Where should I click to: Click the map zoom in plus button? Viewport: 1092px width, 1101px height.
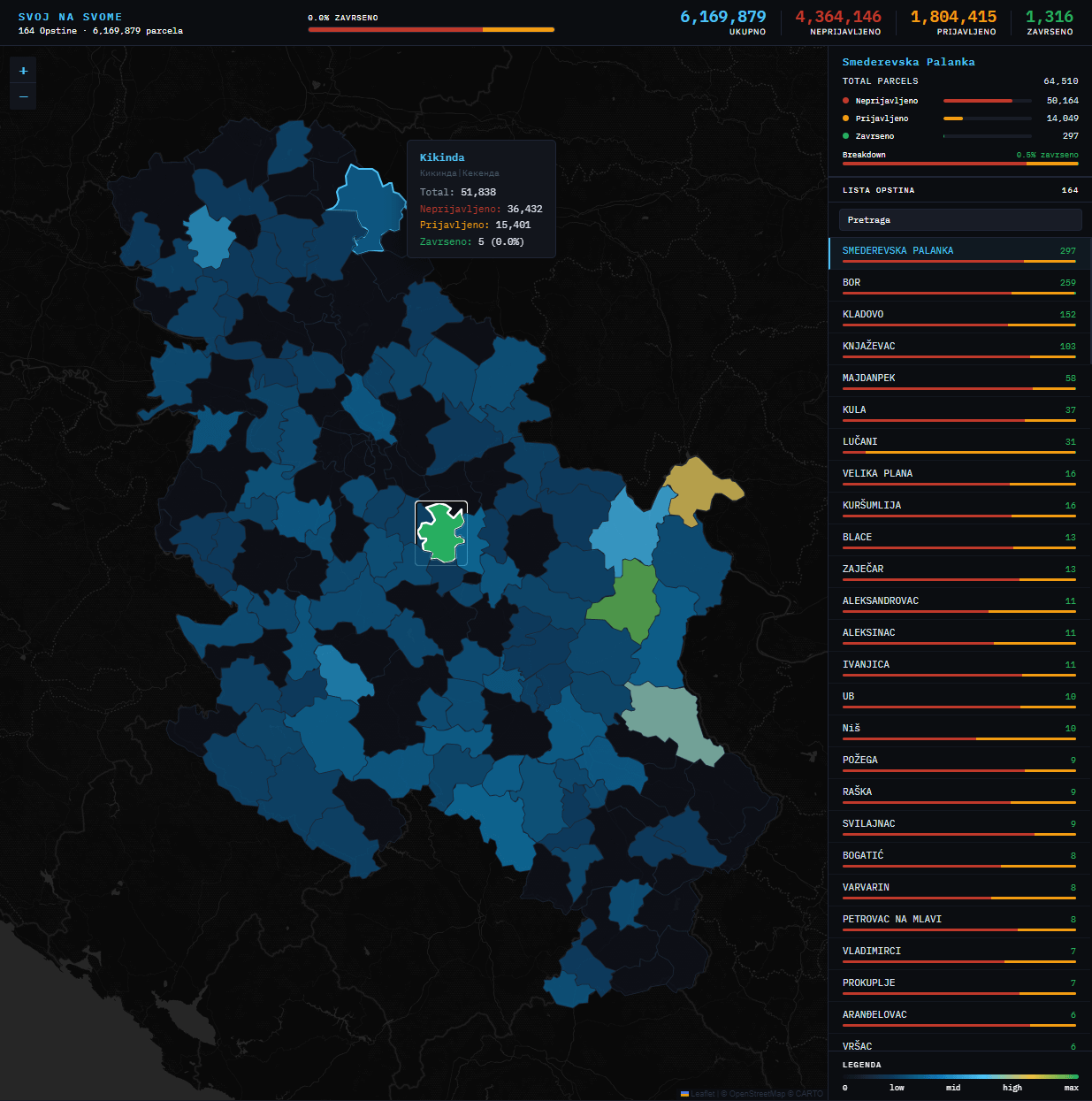(x=23, y=71)
